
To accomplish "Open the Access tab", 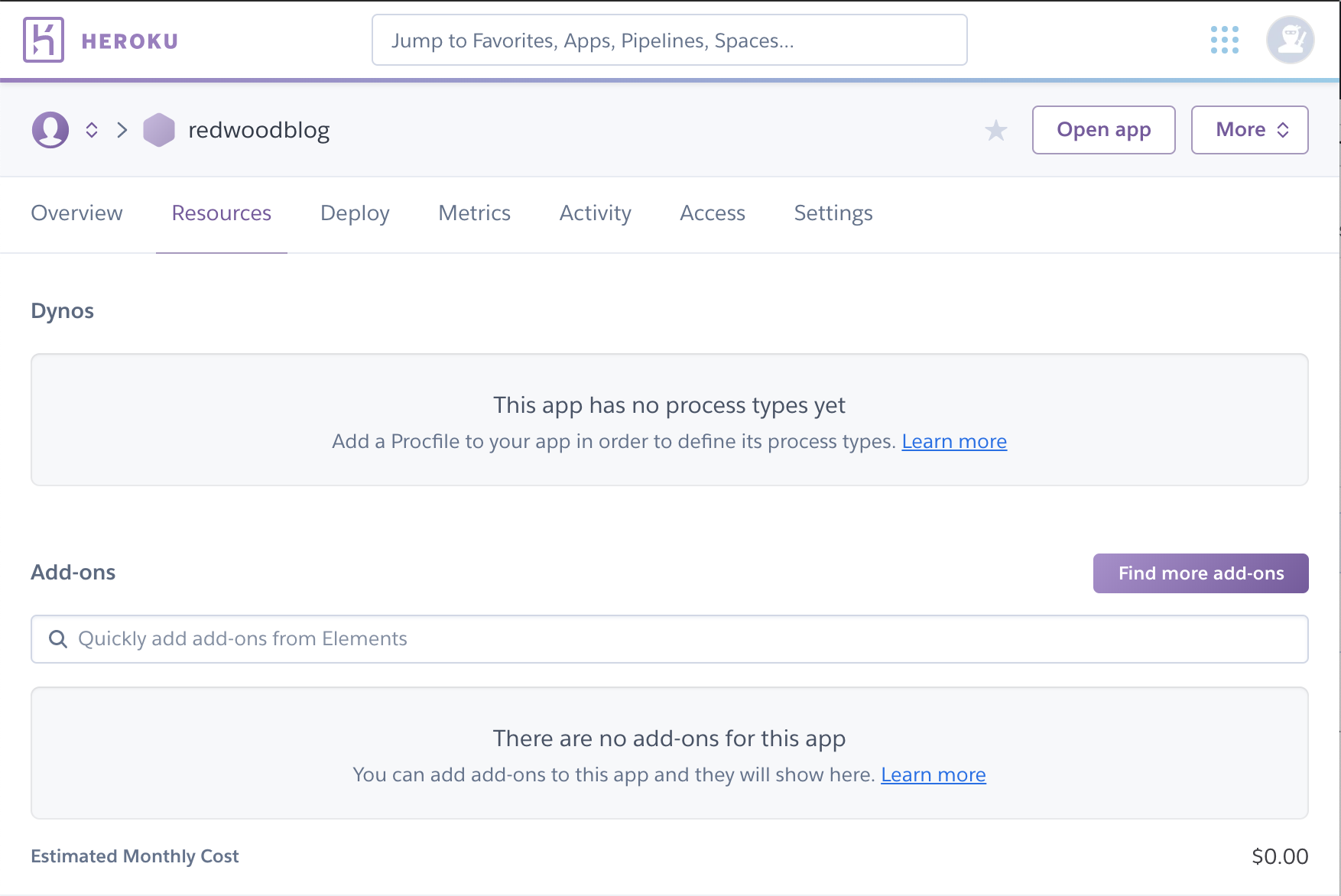I will click(712, 213).
